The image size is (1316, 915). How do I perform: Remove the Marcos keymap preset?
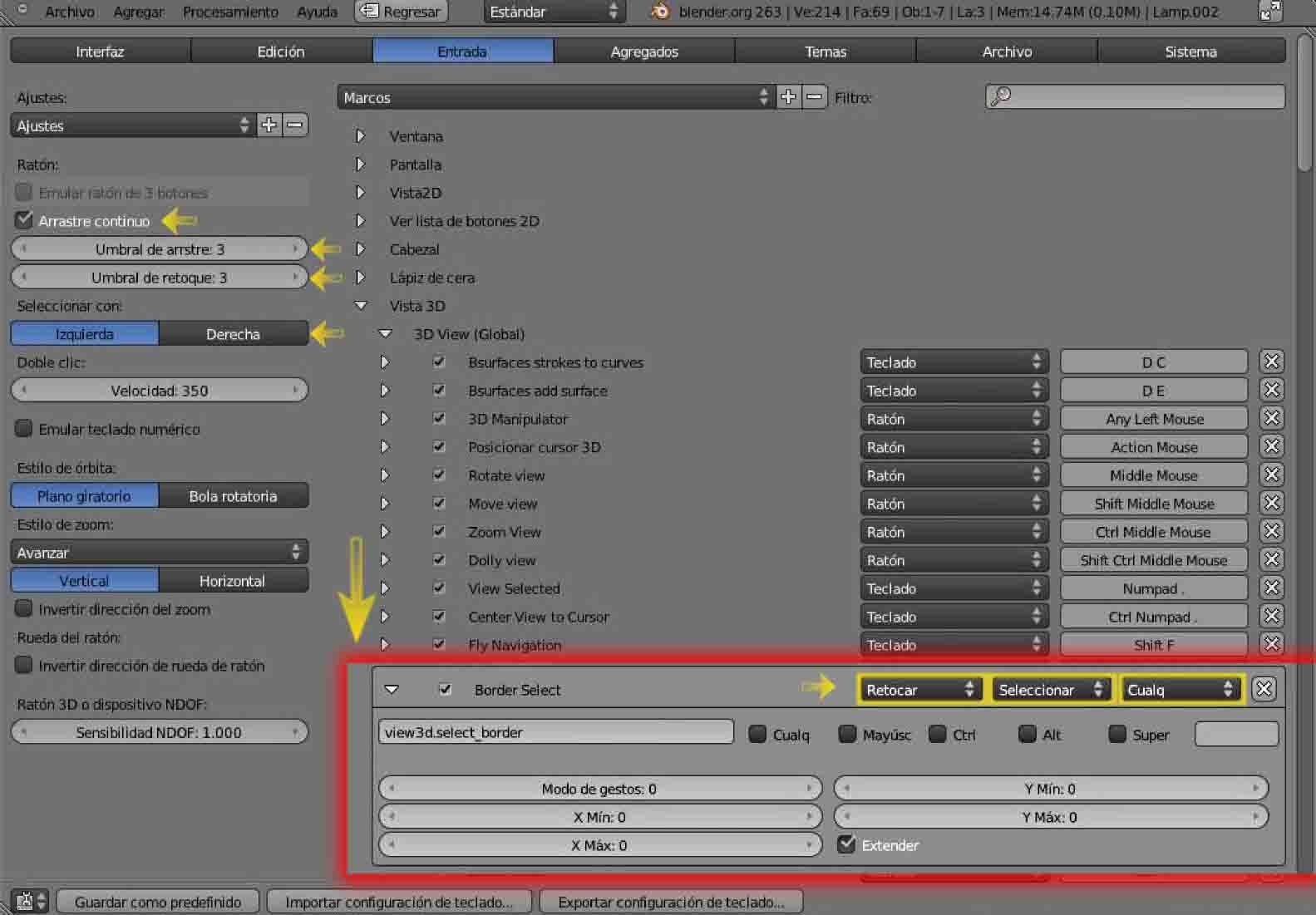[815, 97]
